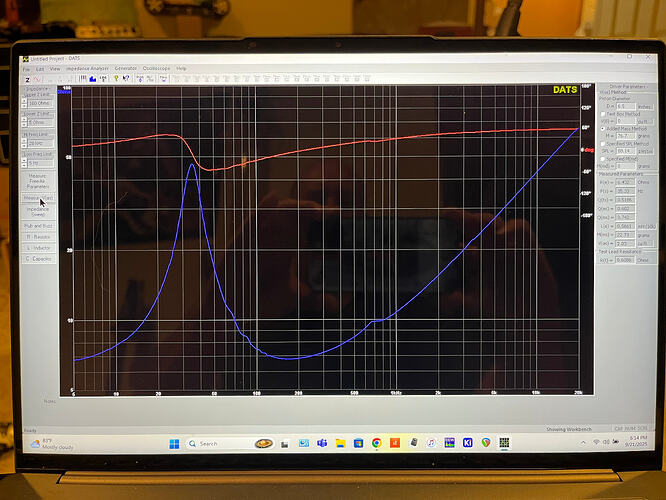Open the piston diameter inches unit dropdown

(645, 107)
